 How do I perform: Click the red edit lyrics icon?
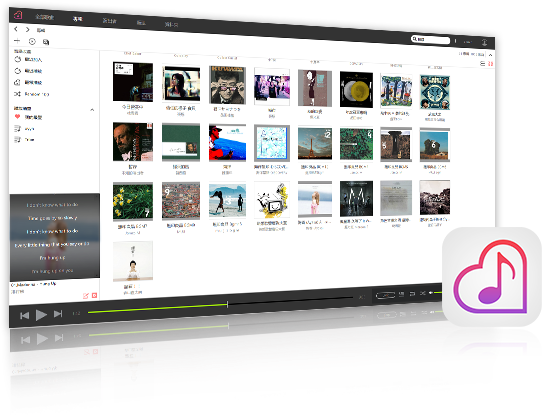coord(85,296)
